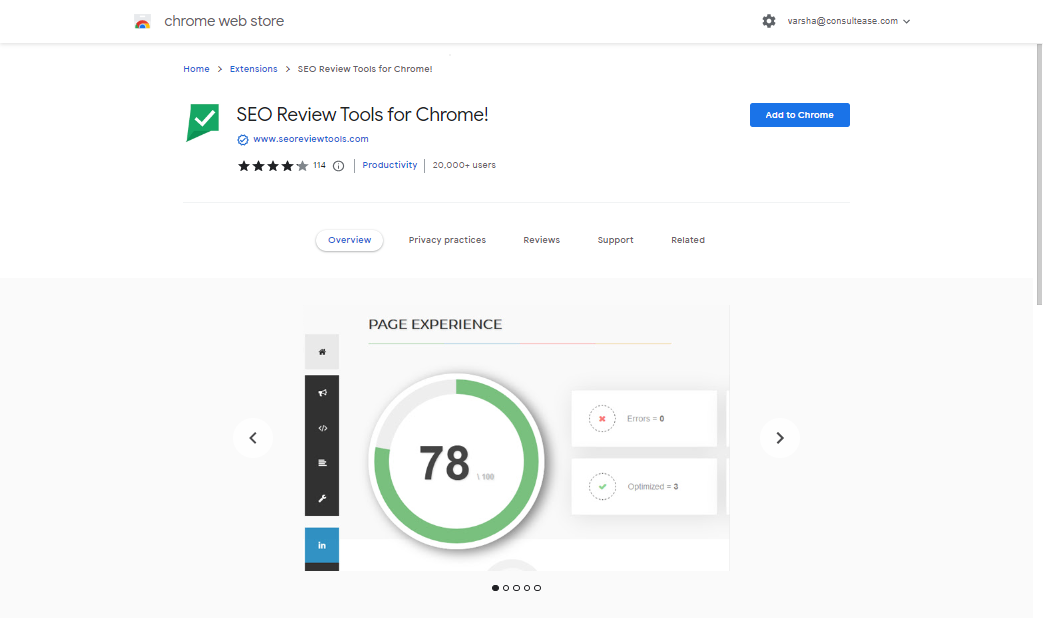Click the star rating icons
The image size is (1043, 640).
pyautogui.click(x=273, y=166)
